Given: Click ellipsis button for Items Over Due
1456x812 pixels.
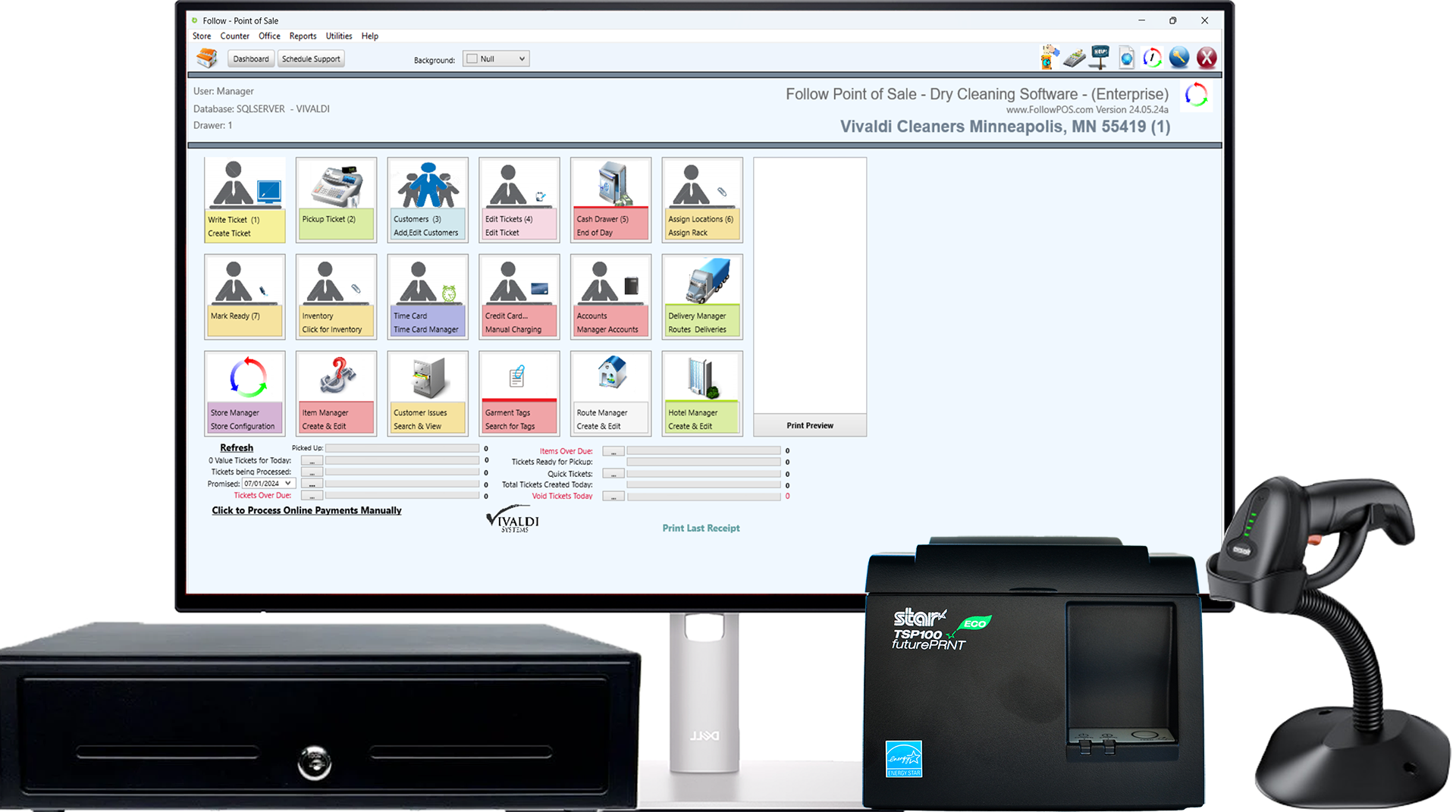Looking at the screenshot, I should point(613,451).
